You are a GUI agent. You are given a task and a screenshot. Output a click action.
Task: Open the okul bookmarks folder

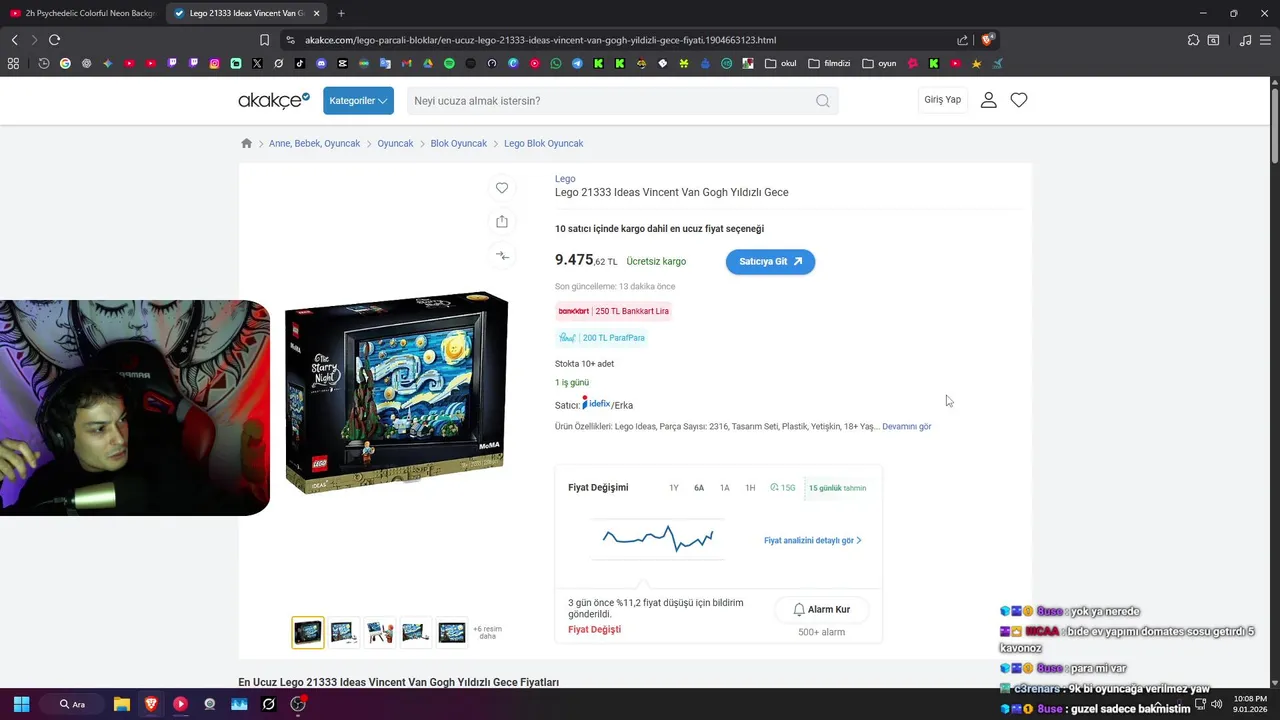coord(781,63)
